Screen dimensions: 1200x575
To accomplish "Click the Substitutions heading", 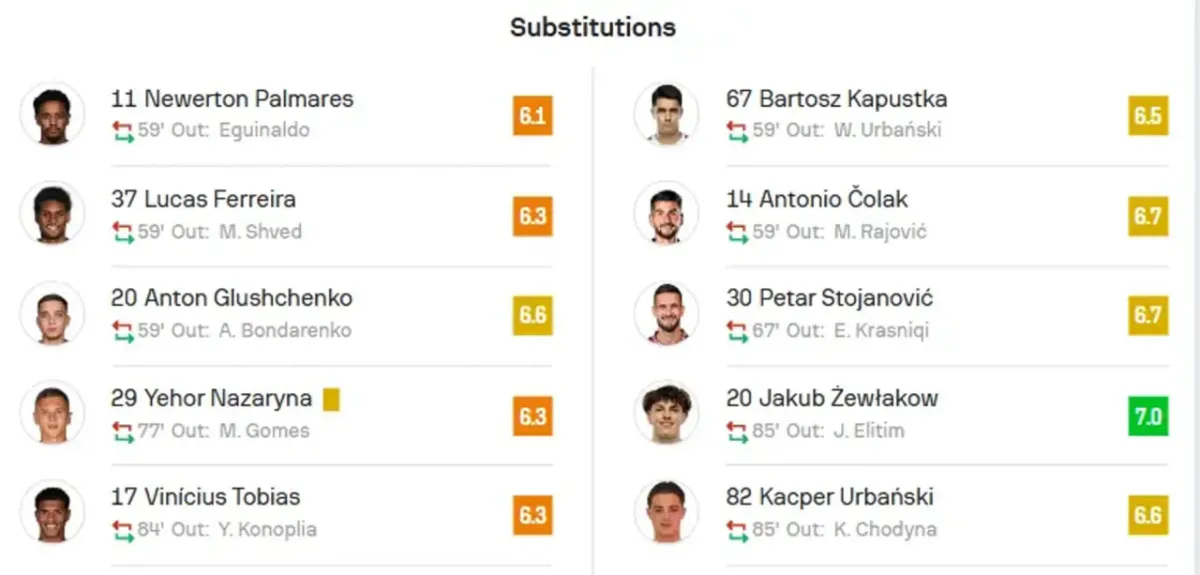I will click(593, 27).
